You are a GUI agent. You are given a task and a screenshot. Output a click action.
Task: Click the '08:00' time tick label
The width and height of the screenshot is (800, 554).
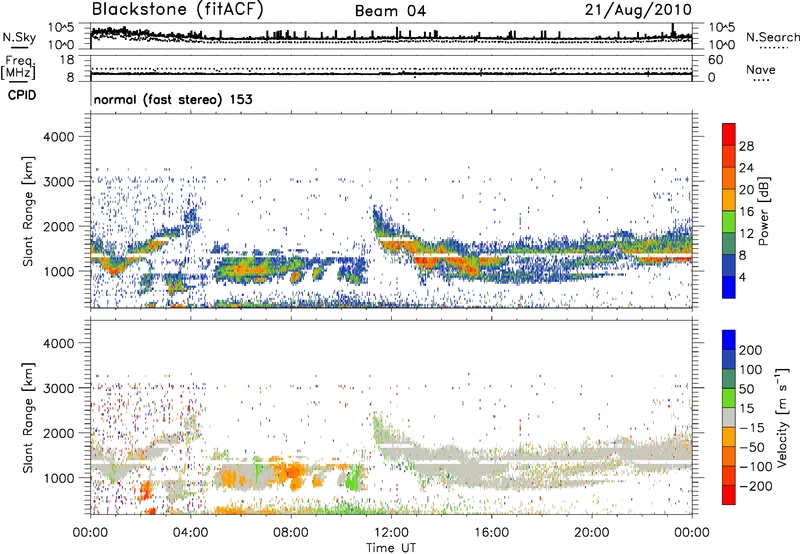click(291, 533)
